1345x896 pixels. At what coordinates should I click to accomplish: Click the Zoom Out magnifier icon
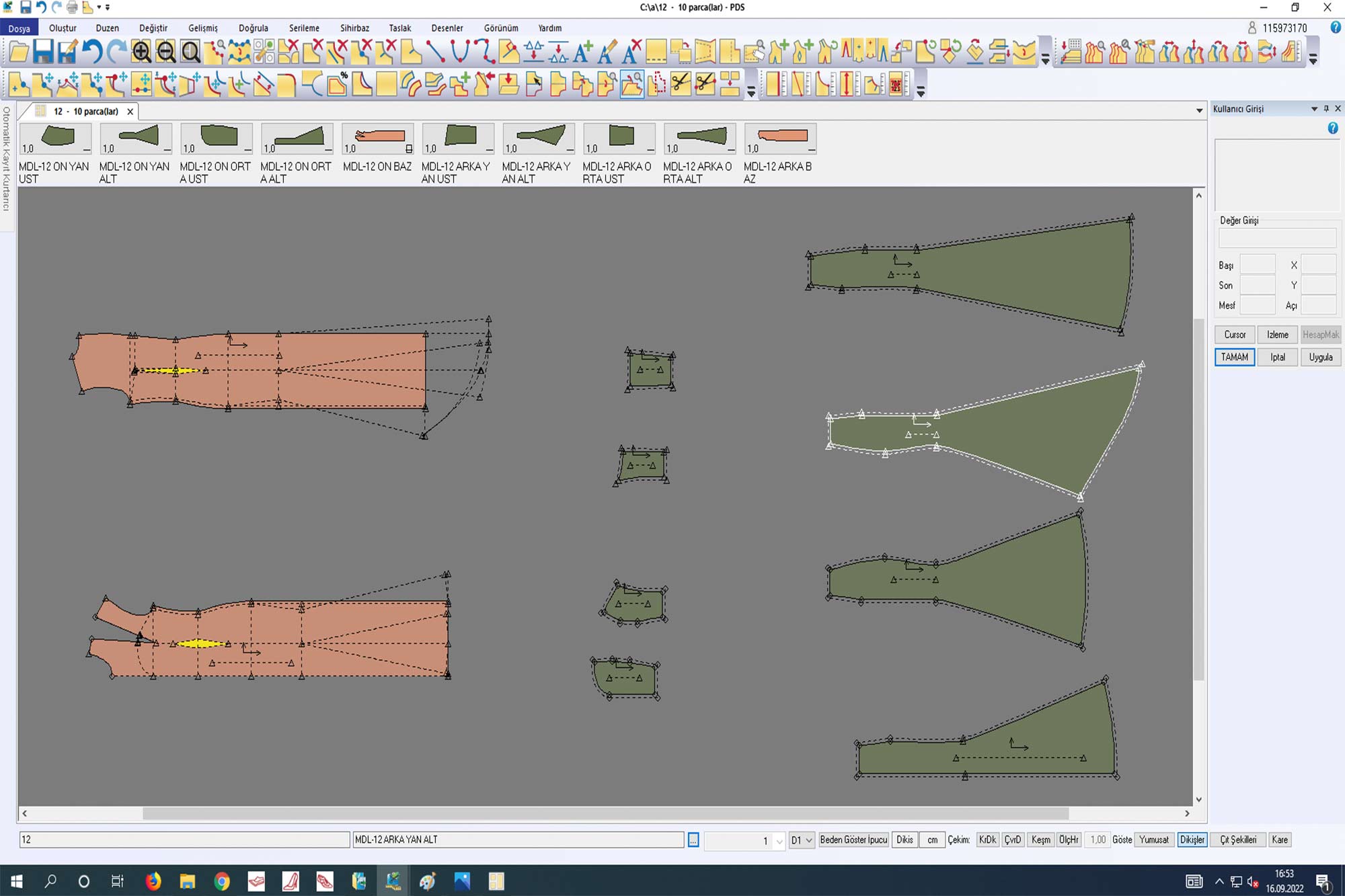pos(166,52)
